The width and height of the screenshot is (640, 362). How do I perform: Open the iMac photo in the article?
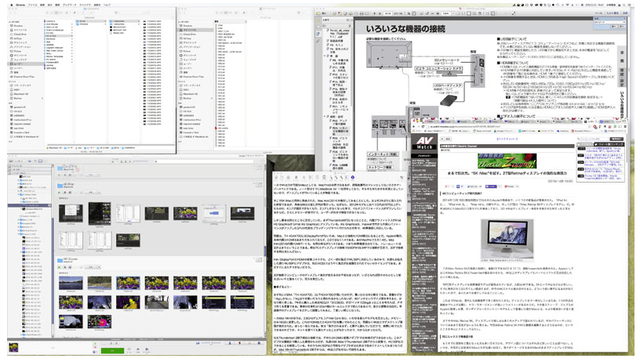(x=507, y=240)
